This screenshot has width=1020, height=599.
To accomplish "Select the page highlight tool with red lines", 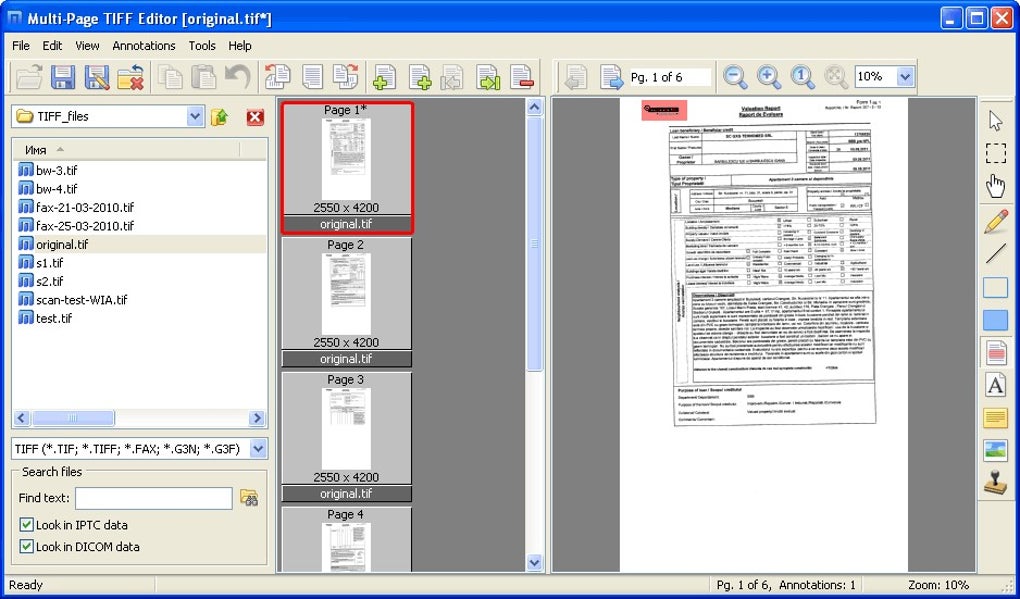I will pos(995,353).
